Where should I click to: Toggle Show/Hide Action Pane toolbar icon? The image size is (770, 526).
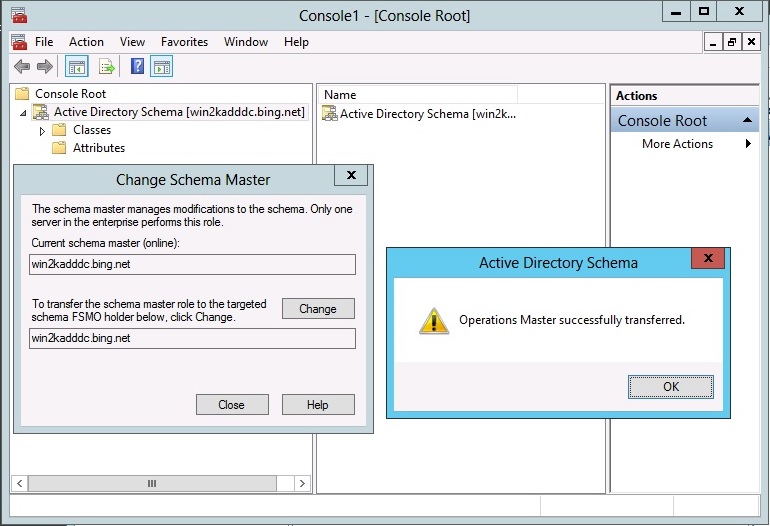pos(162,66)
